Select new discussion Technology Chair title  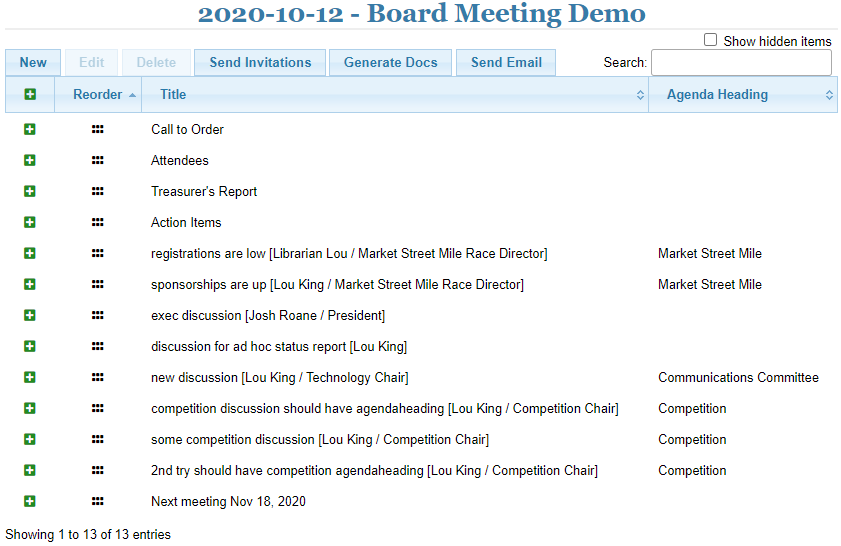coord(279,378)
